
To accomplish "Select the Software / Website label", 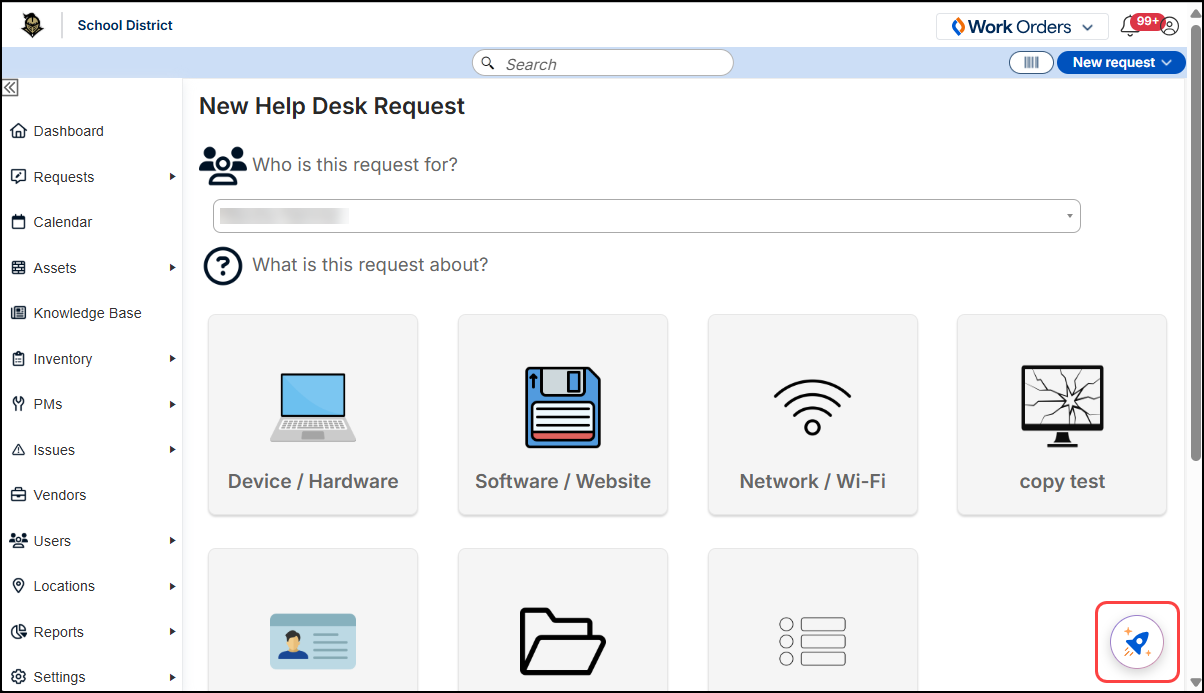I will point(563,481).
